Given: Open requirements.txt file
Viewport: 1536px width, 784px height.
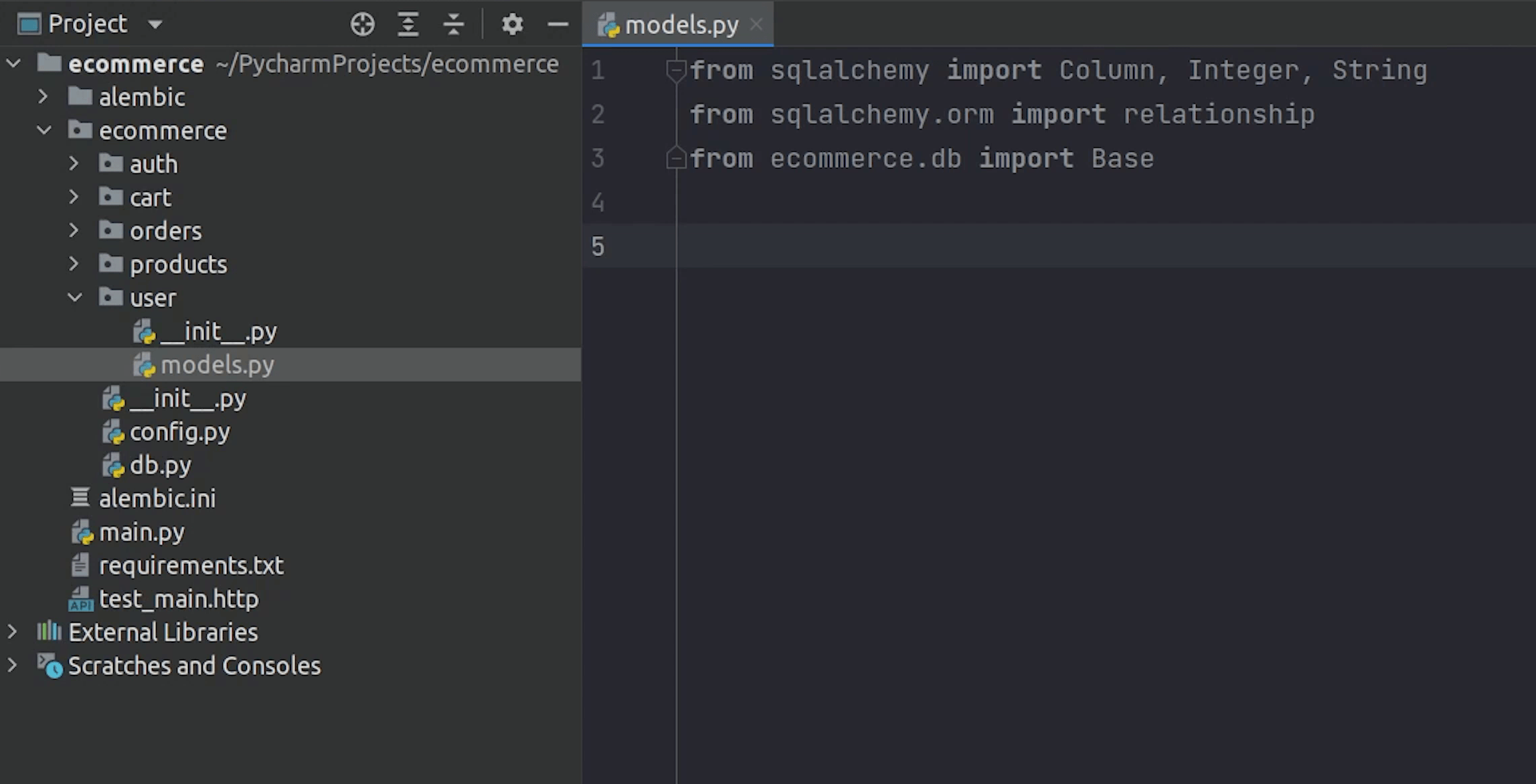Looking at the screenshot, I should pyautogui.click(x=191, y=565).
